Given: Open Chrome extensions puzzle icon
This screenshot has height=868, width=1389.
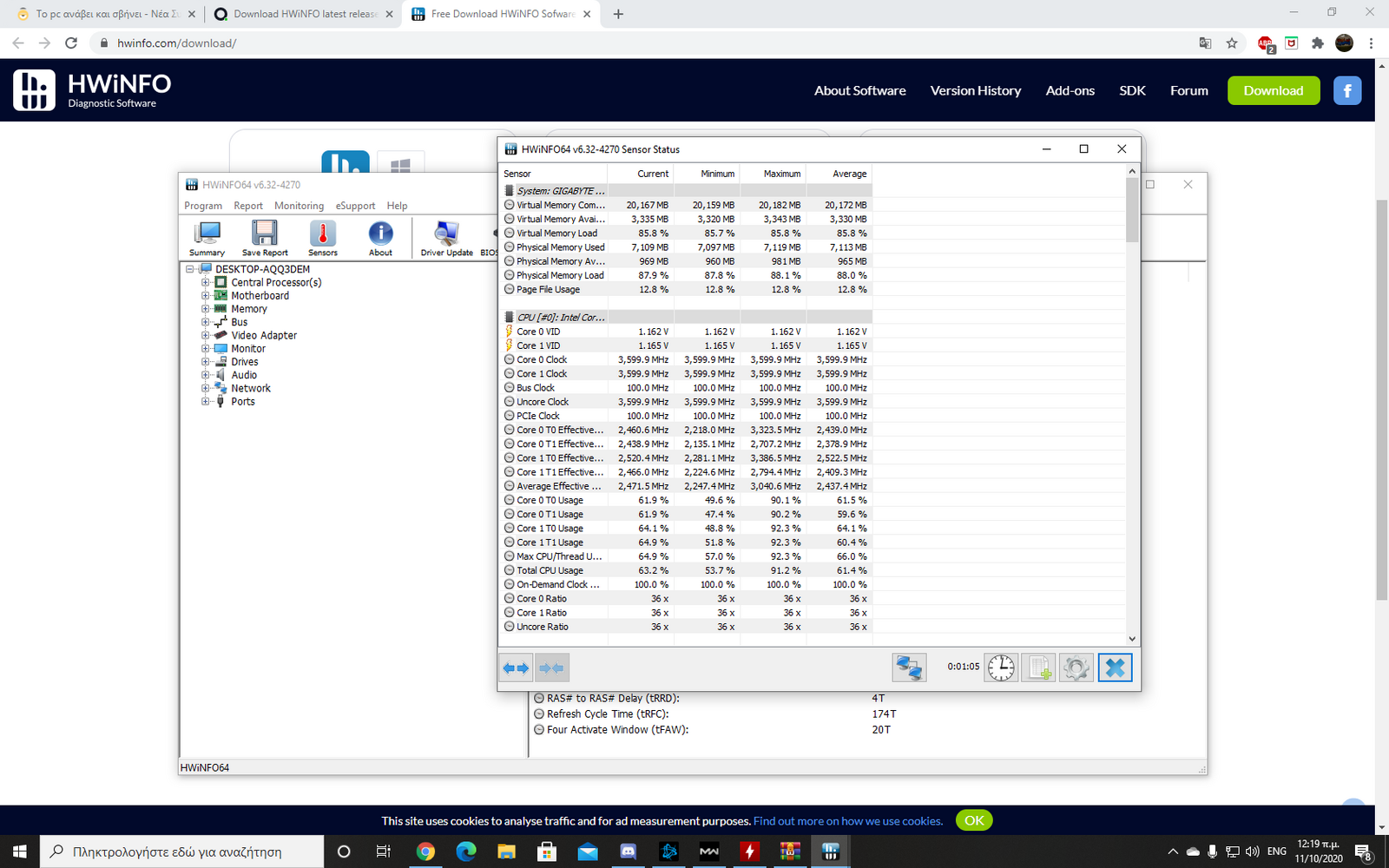Looking at the screenshot, I should (1318, 43).
